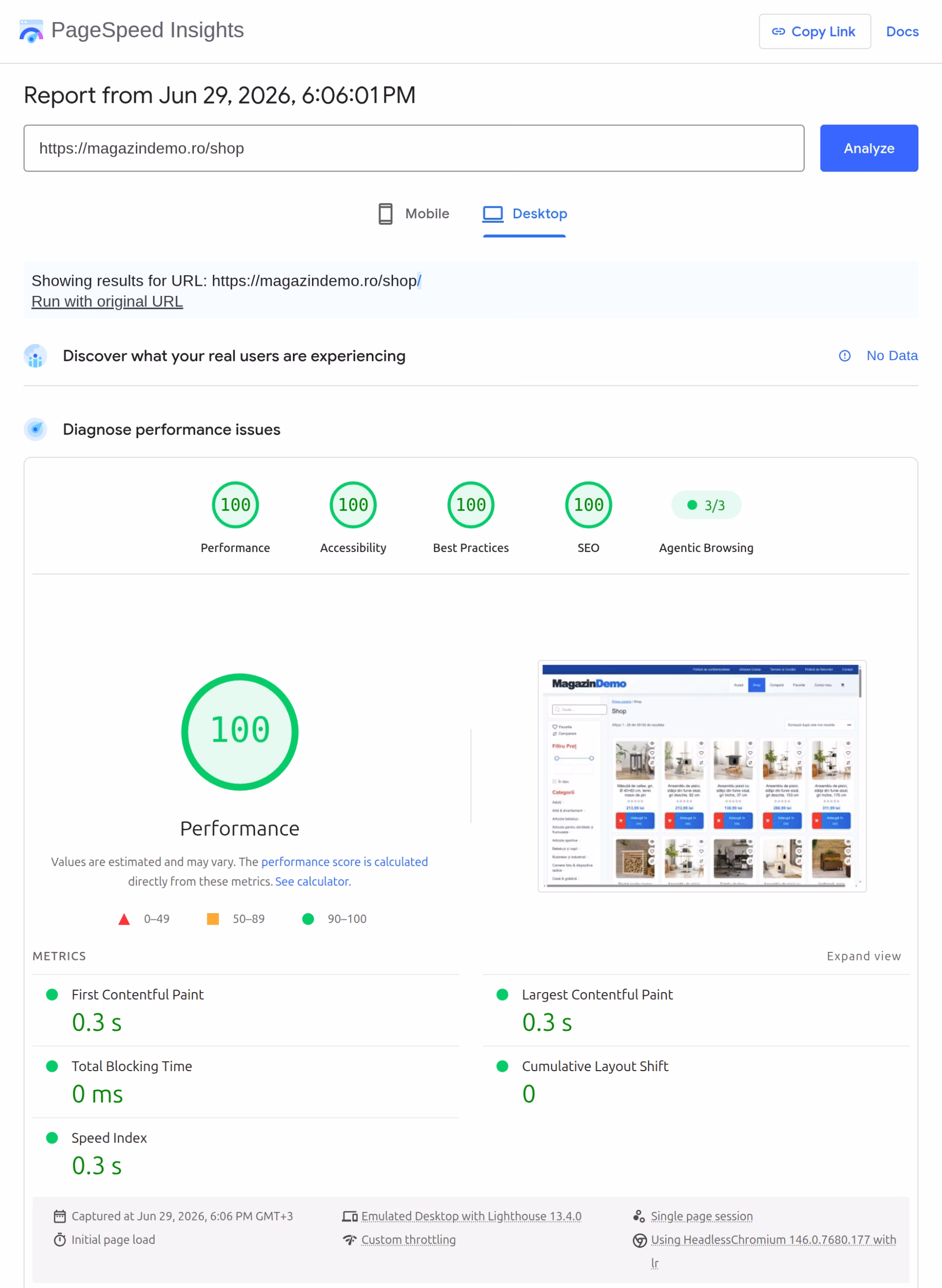942x1288 pixels.
Task: Click the URL input field
Action: [414, 148]
